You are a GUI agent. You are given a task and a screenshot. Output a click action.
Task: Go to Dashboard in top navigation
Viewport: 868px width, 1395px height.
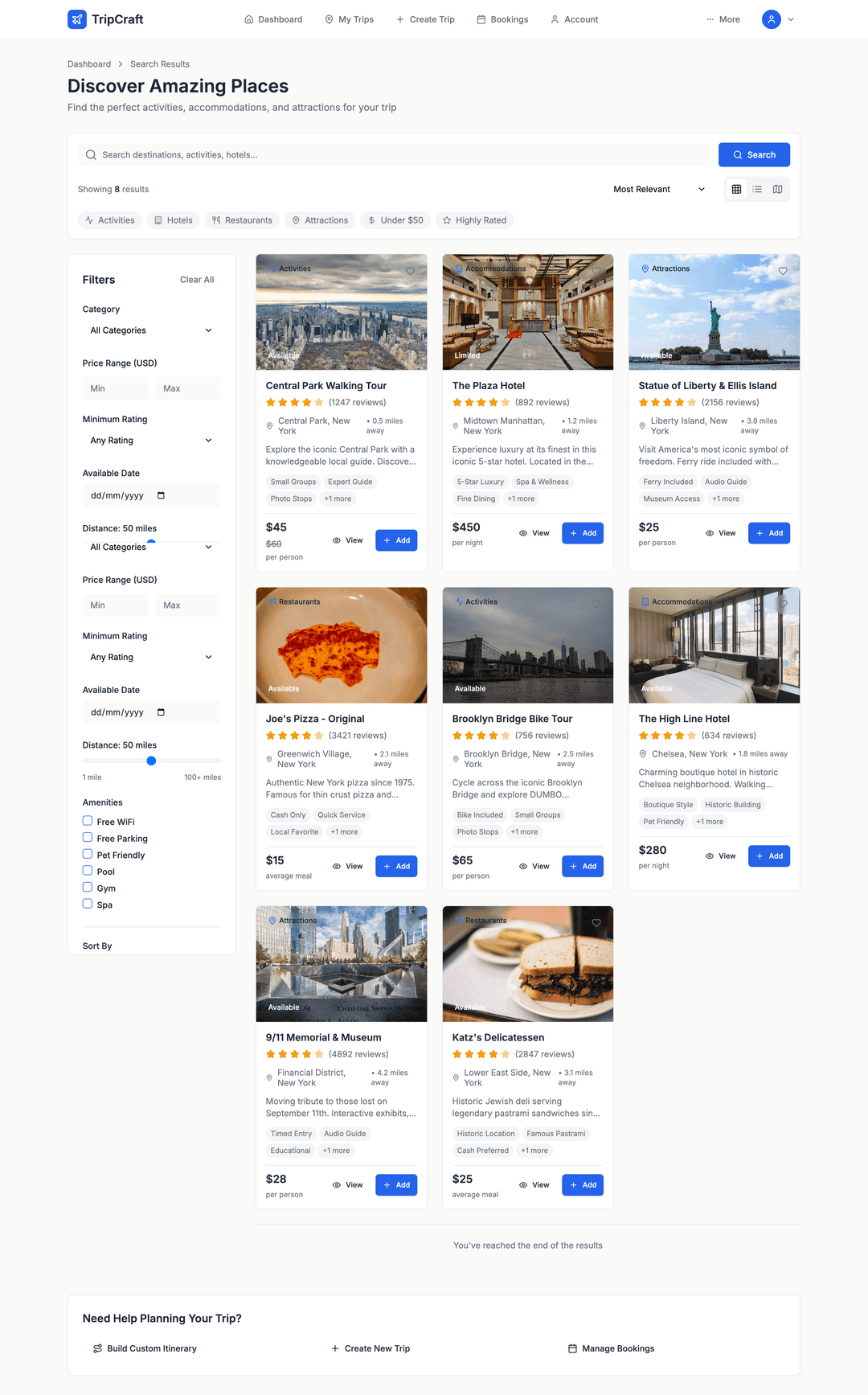[x=273, y=19]
